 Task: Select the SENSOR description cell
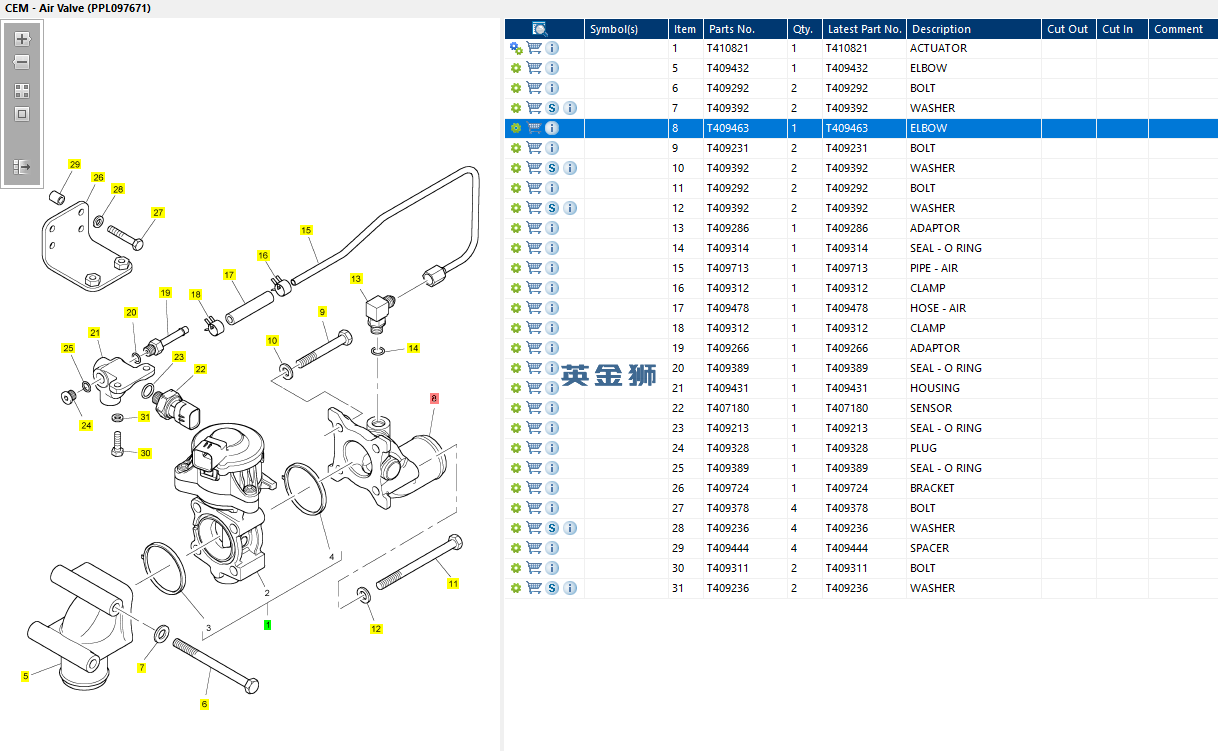click(x=975, y=408)
